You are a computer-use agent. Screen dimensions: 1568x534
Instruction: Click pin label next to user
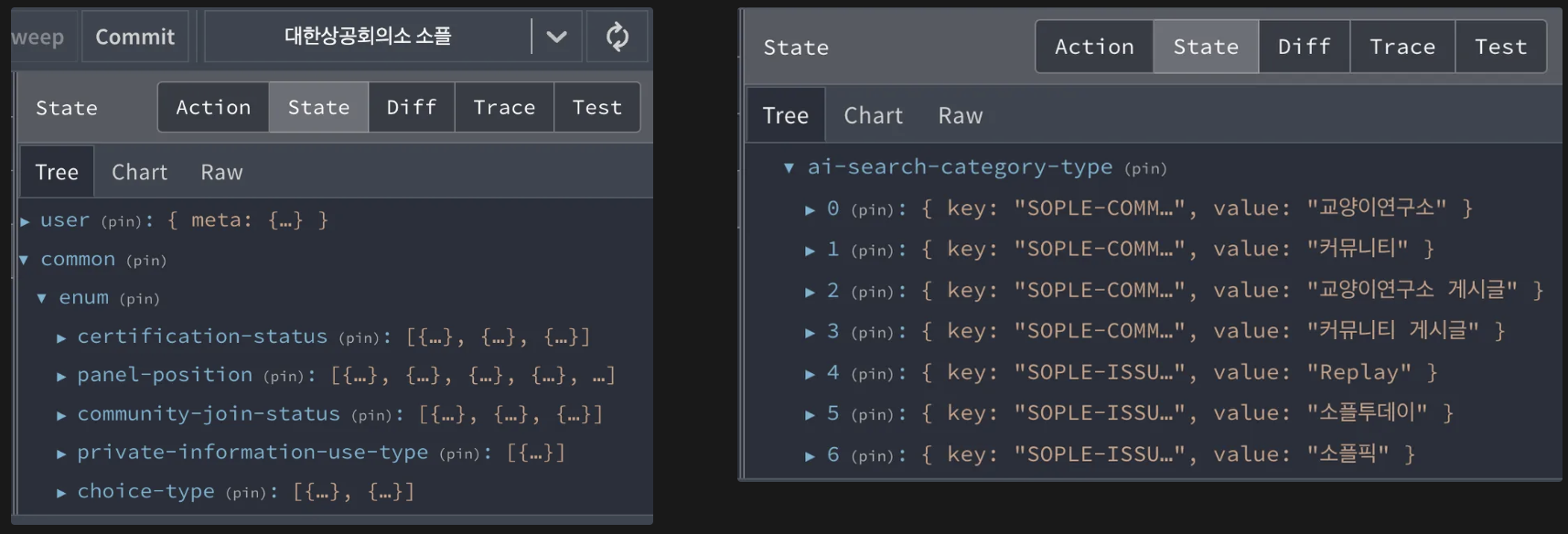point(123,221)
